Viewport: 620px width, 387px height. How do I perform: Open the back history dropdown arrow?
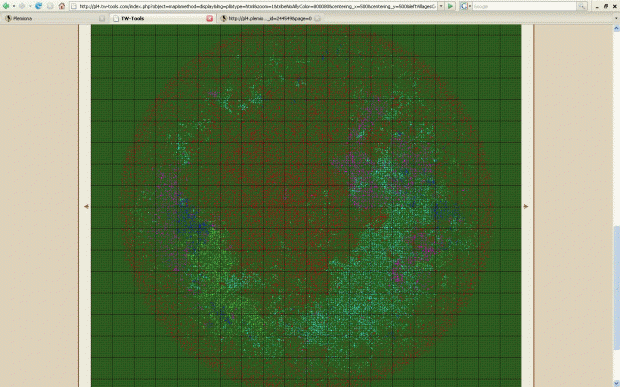(13, 6)
